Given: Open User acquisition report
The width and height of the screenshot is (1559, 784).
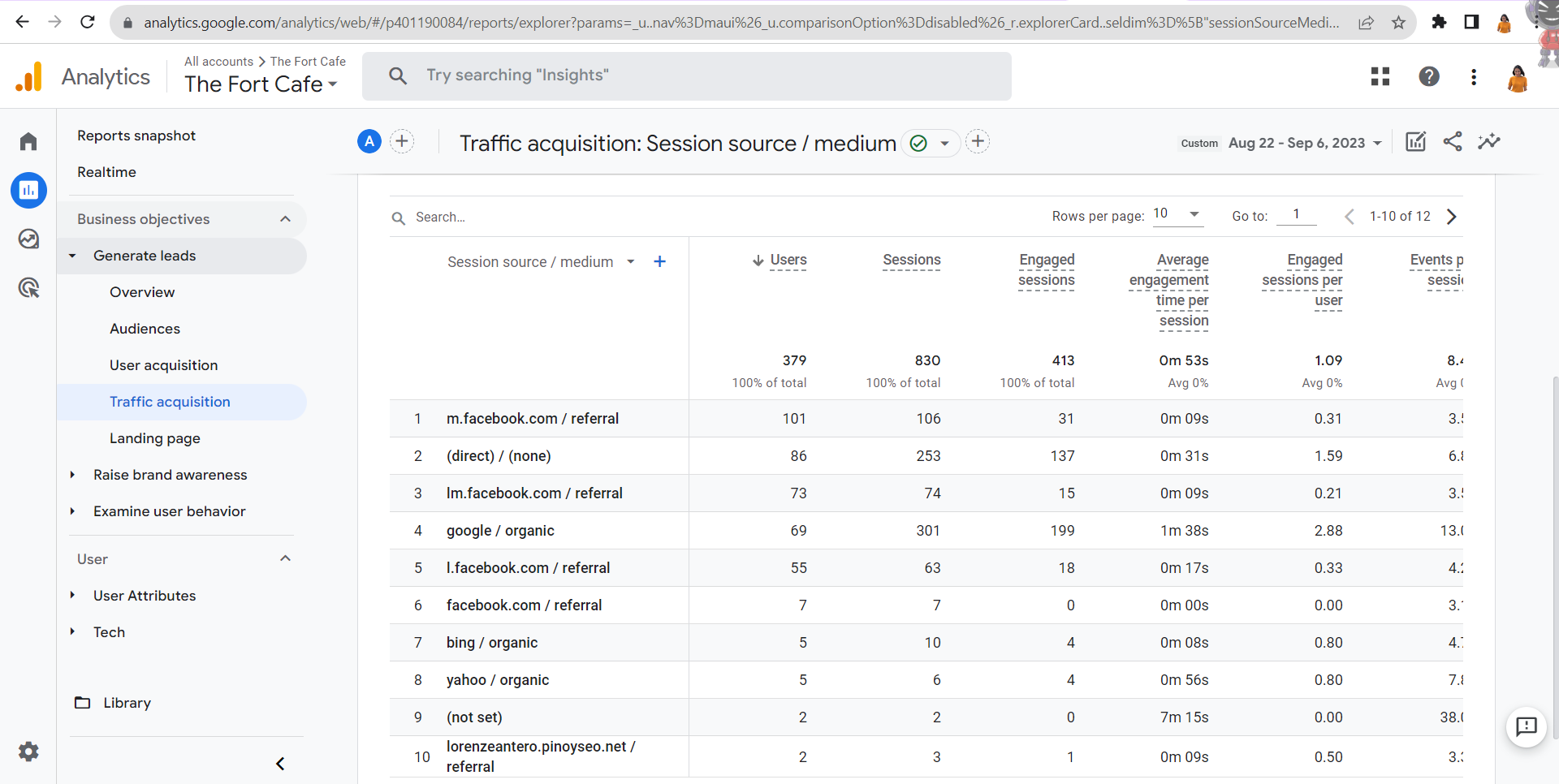Looking at the screenshot, I should pos(164,365).
